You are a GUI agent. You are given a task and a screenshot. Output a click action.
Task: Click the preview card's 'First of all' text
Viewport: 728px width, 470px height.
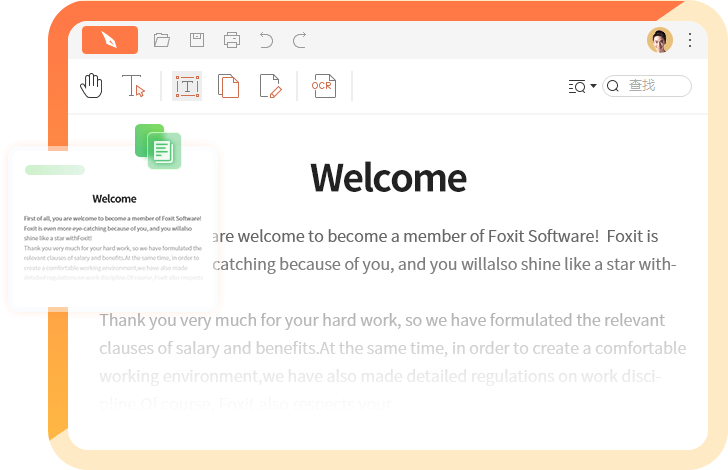tap(112, 218)
